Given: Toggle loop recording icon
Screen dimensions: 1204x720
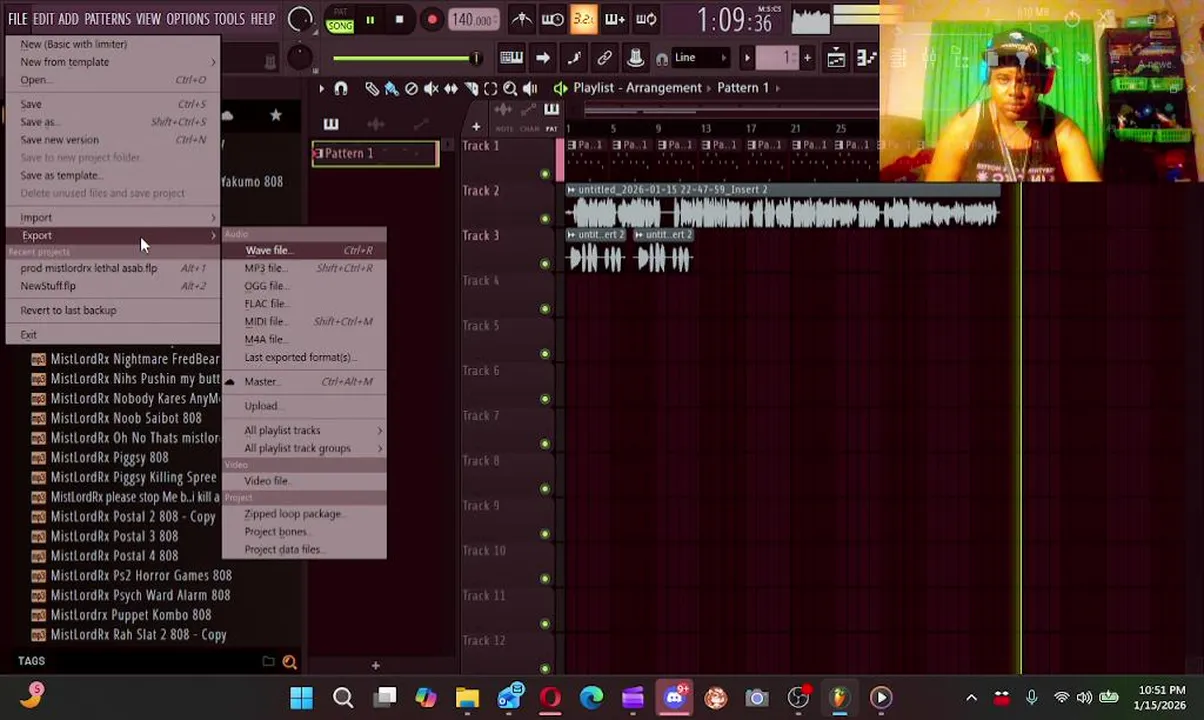Looking at the screenshot, I should point(646,19).
